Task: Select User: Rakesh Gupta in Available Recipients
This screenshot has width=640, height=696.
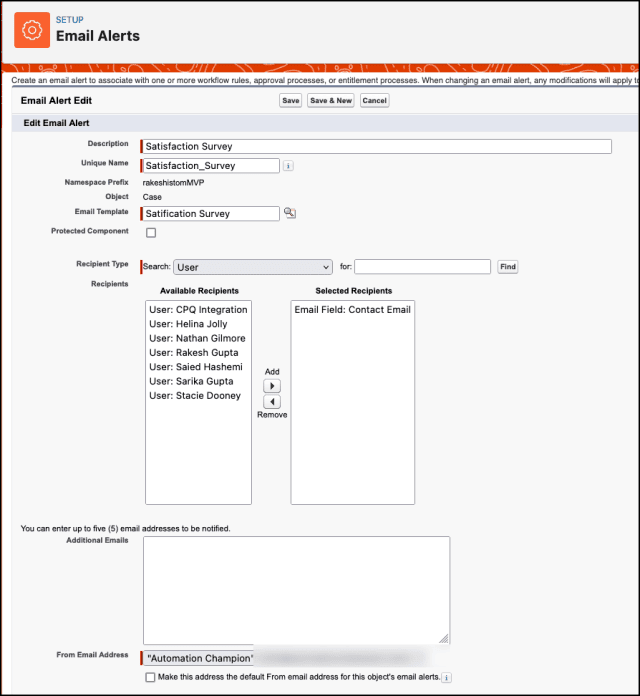Action: (x=194, y=352)
